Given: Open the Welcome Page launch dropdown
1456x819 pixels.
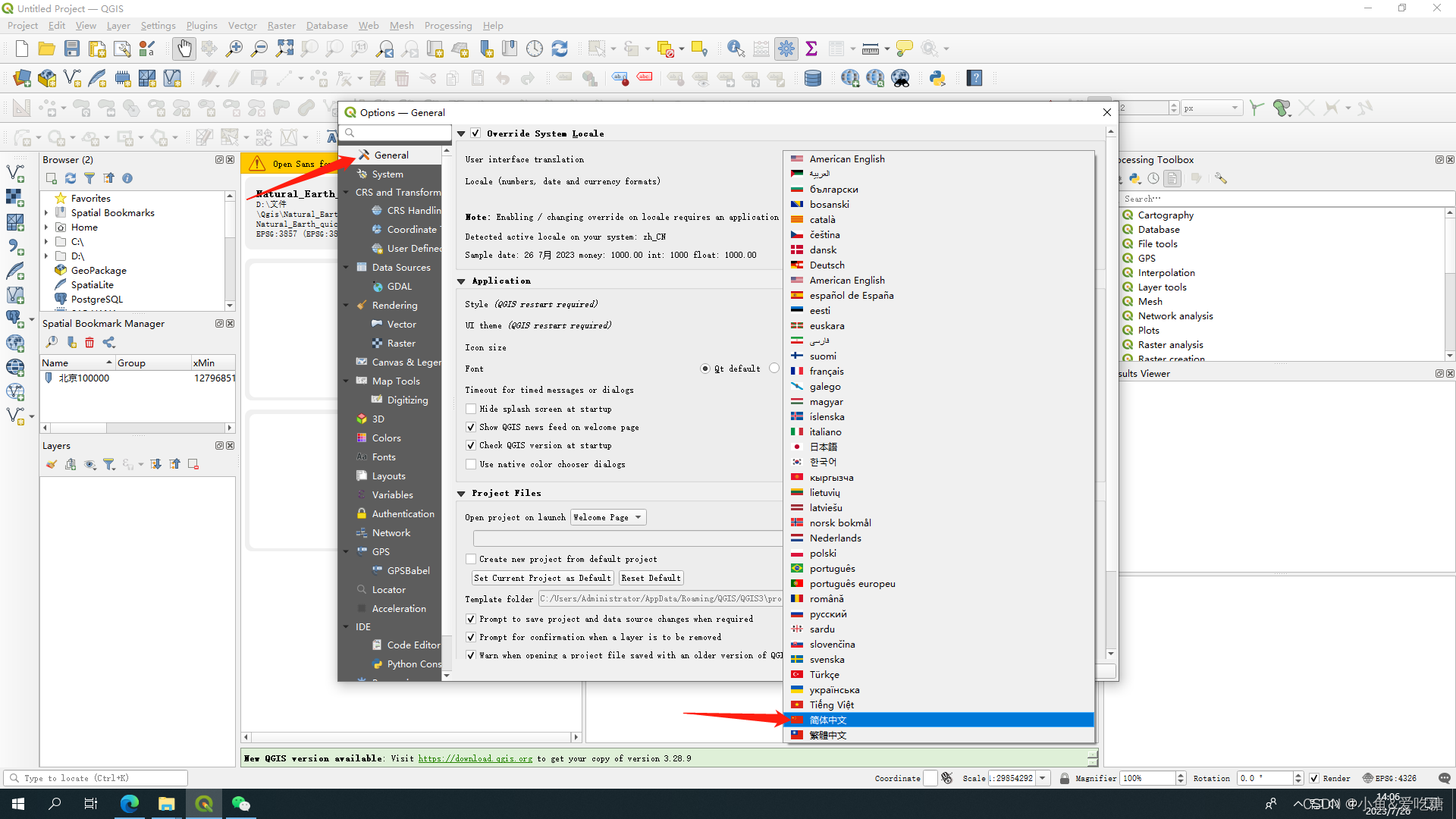Looking at the screenshot, I should (x=608, y=517).
